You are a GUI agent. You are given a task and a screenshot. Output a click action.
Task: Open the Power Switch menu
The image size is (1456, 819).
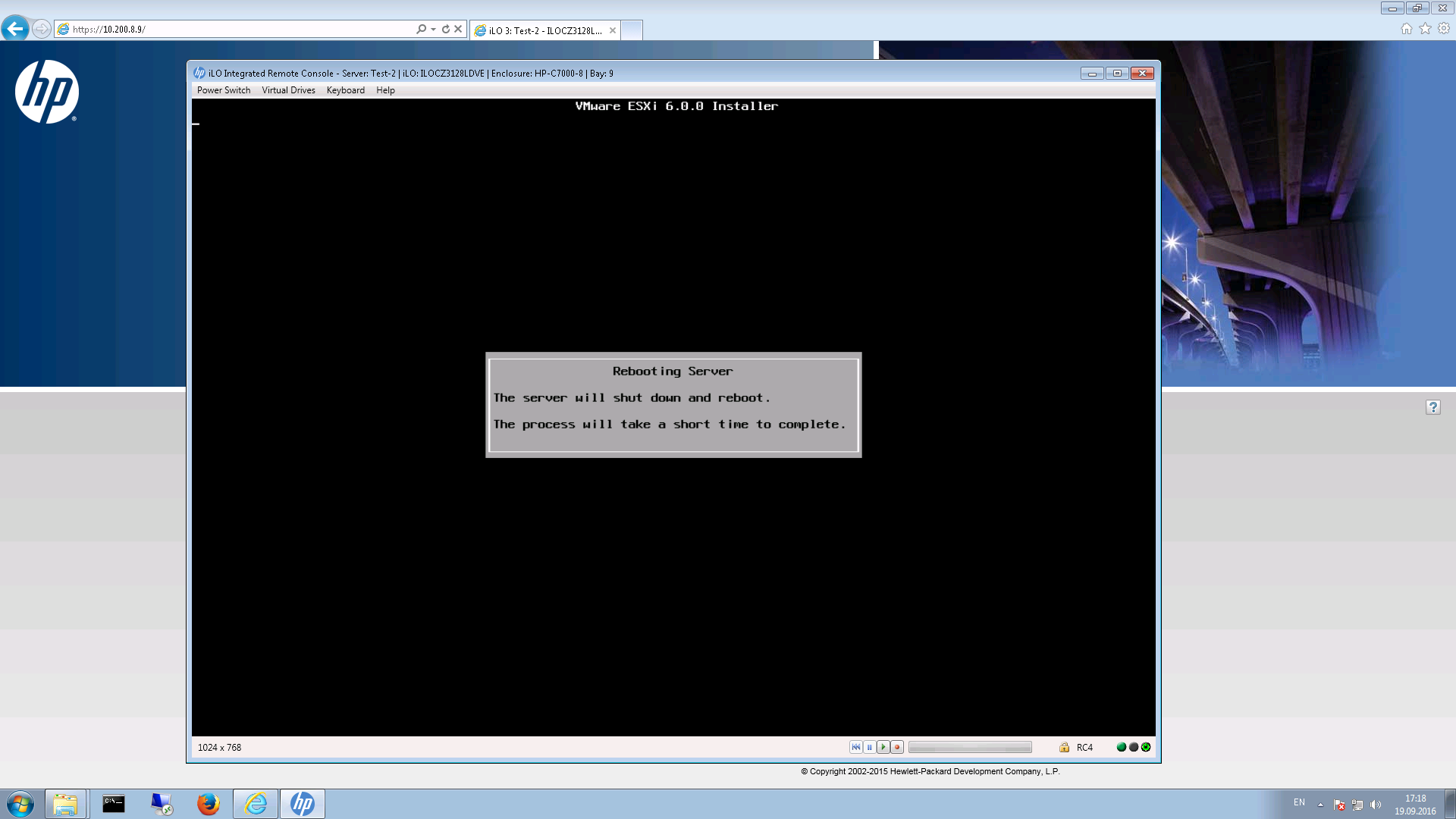tap(224, 90)
